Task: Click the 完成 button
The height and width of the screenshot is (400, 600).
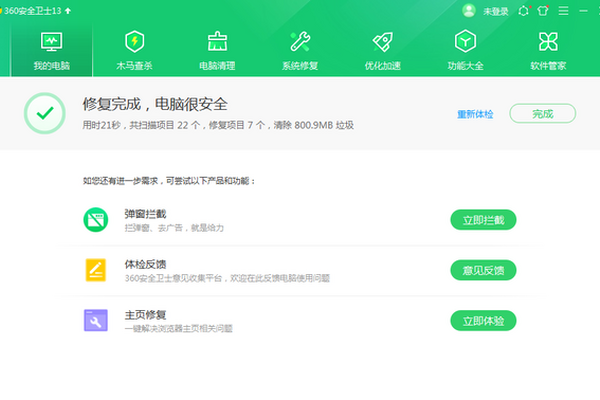Action: point(543,114)
